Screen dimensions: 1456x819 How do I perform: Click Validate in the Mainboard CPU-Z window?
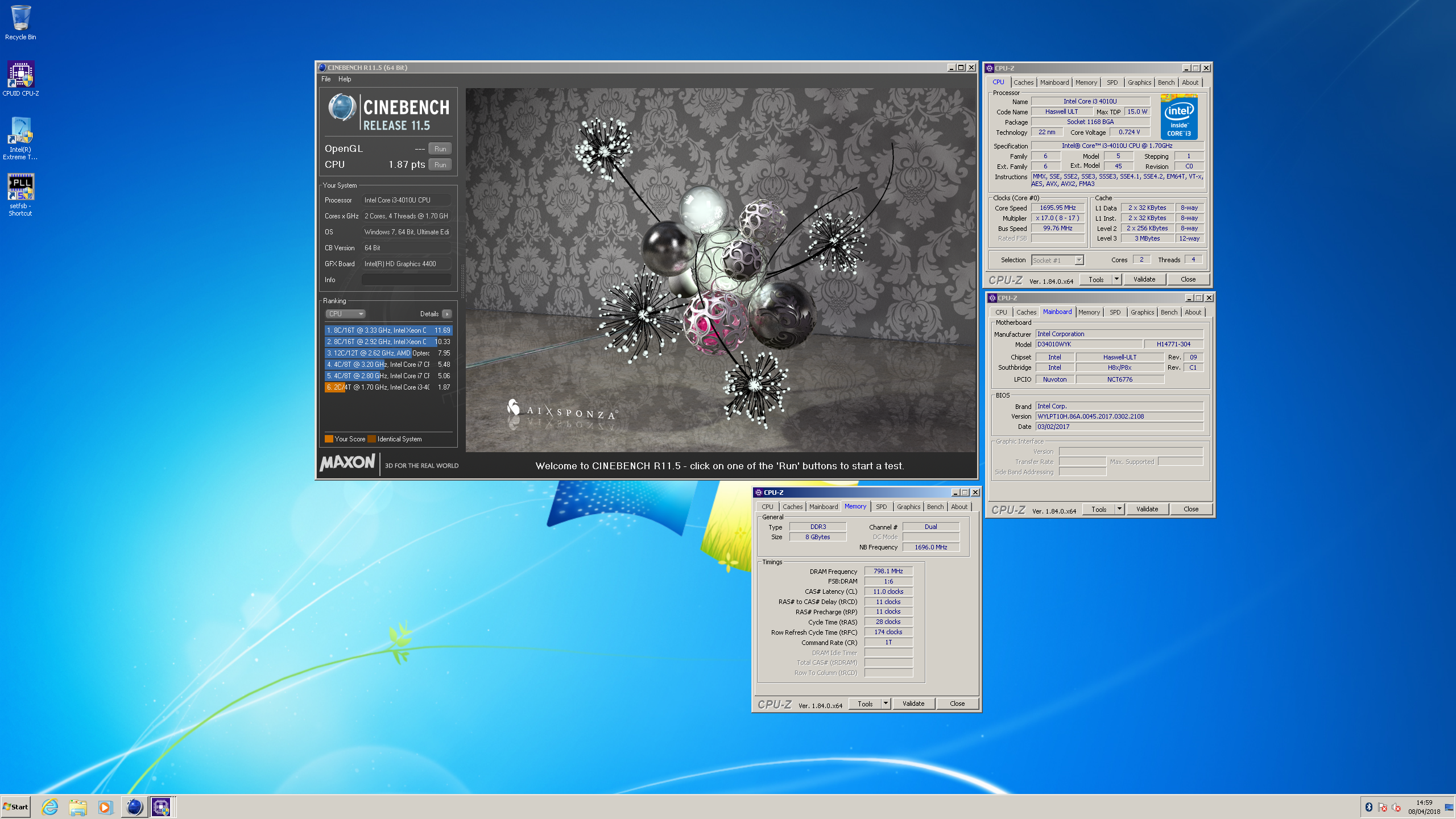[1147, 510]
